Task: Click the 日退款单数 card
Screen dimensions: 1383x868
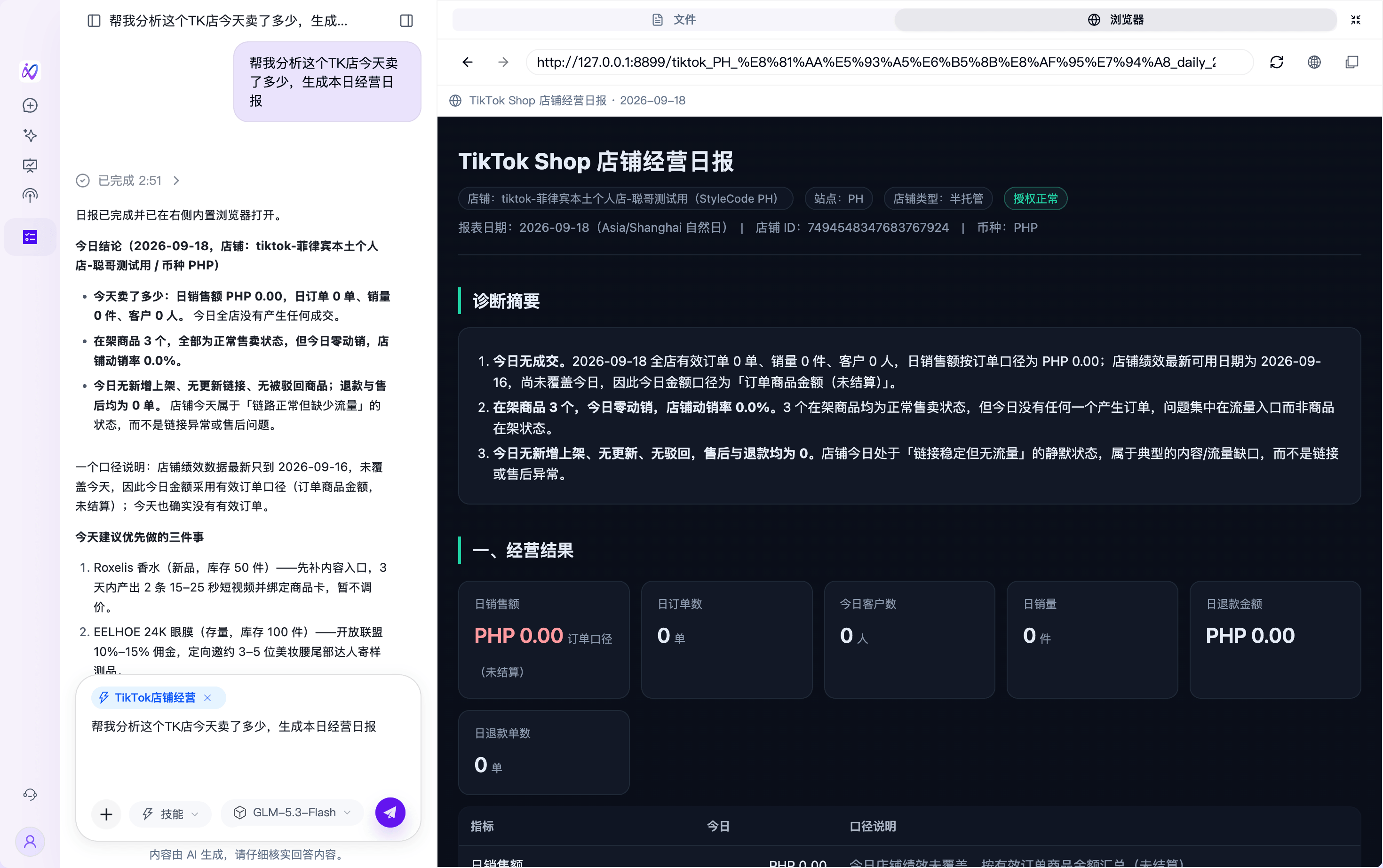Action: 544,752
